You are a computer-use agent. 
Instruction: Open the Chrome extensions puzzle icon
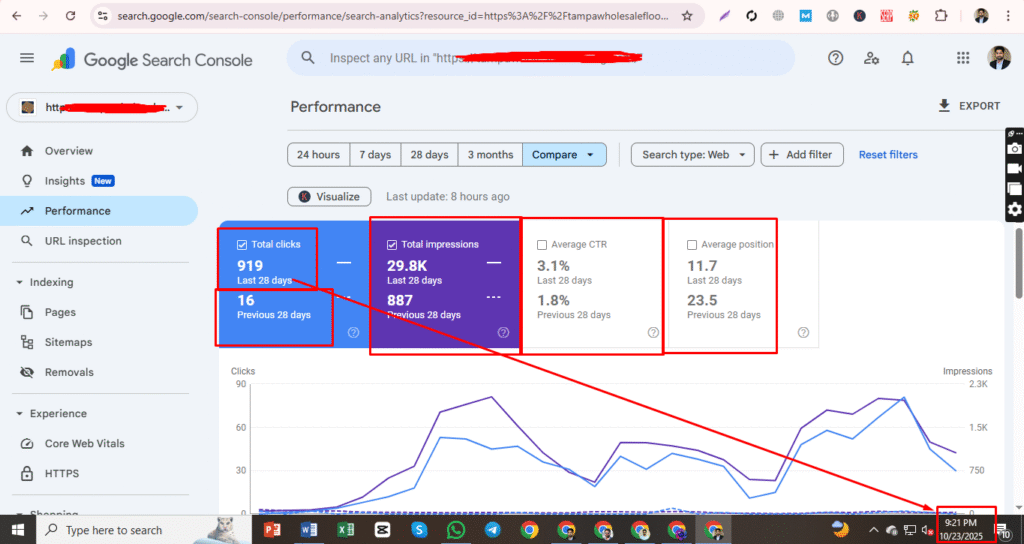[940, 16]
